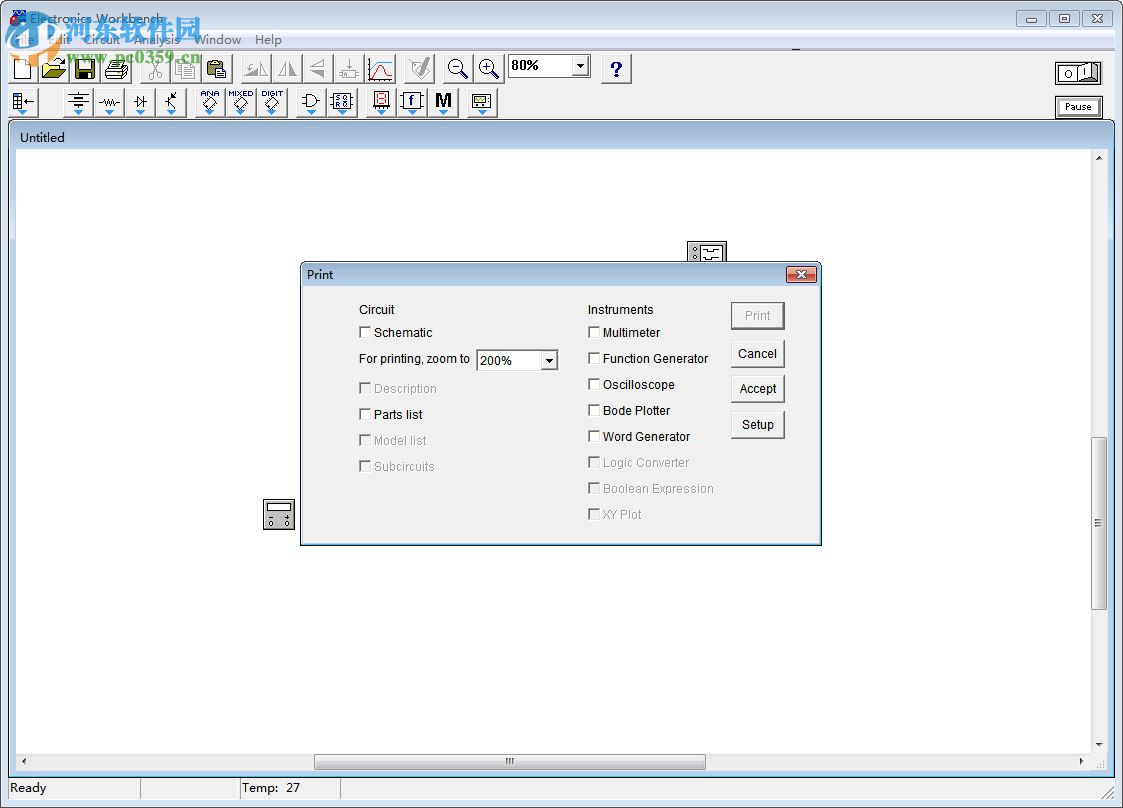Click the Help question mark icon
Screen dimensions: 1123x808
point(616,69)
